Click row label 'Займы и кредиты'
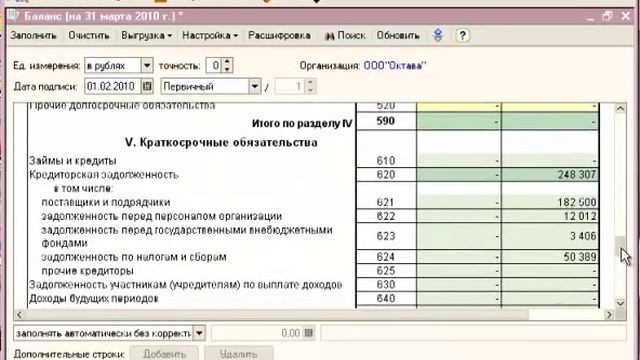The height and width of the screenshot is (360, 640). [73, 161]
